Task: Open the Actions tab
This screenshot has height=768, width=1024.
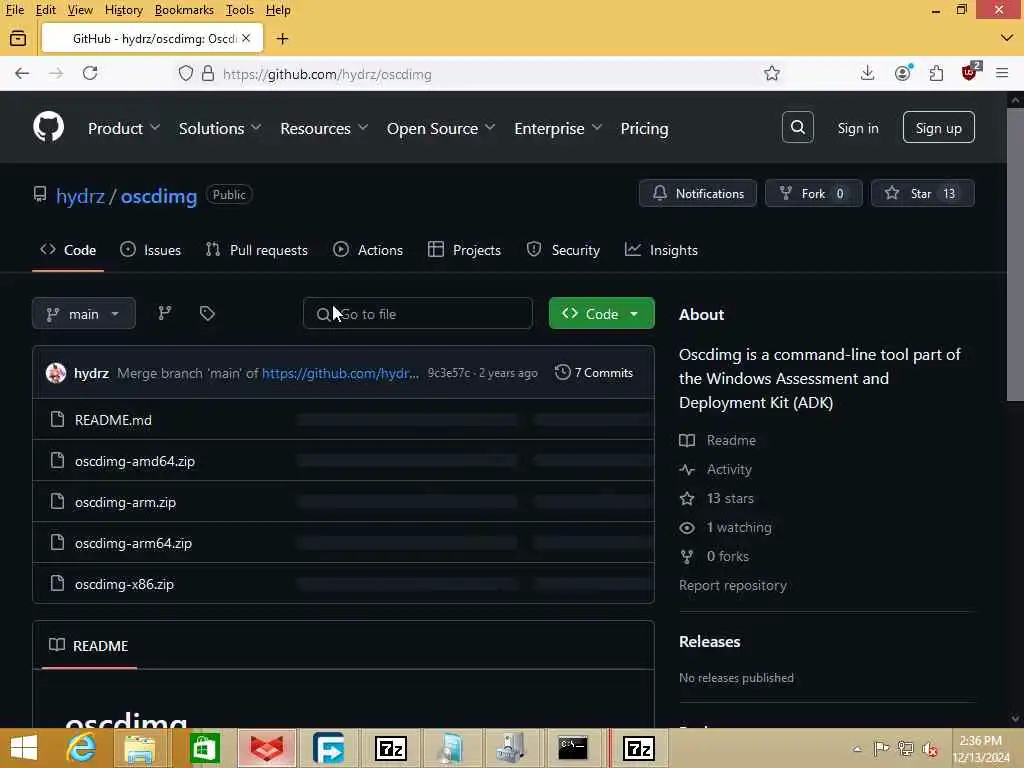Action: click(x=368, y=250)
